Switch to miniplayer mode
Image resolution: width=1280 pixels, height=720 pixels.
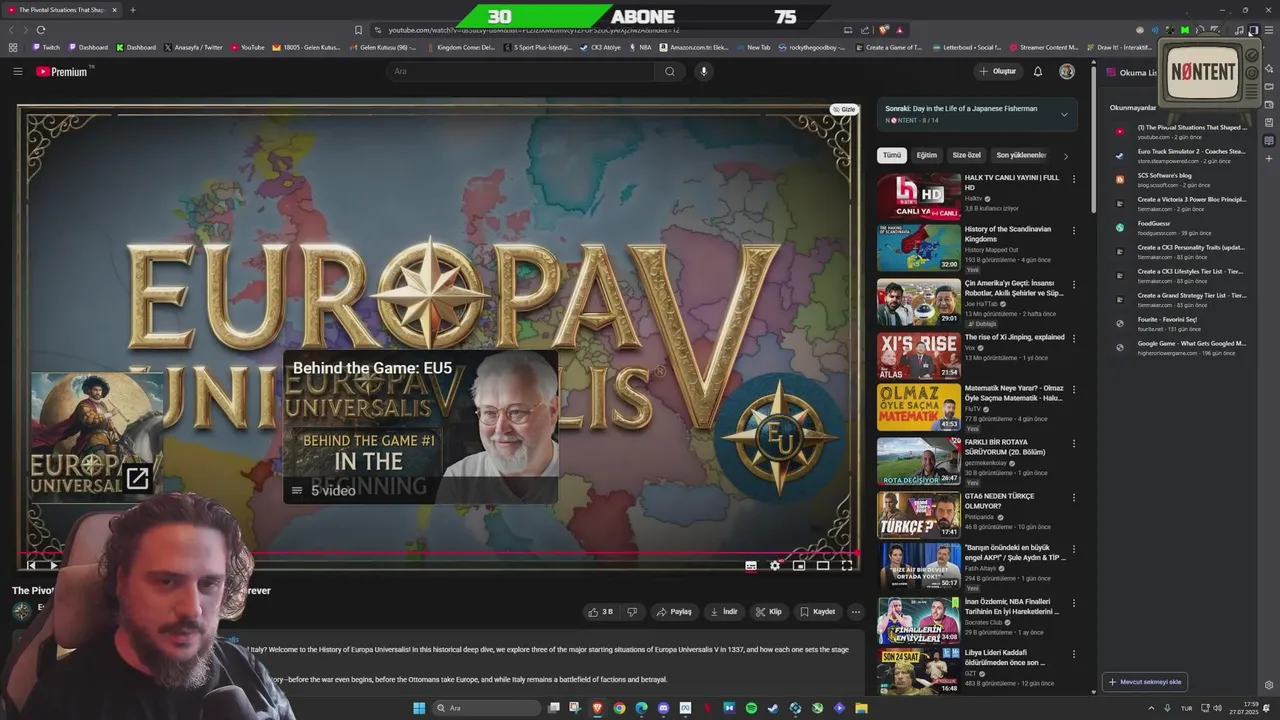(x=799, y=566)
